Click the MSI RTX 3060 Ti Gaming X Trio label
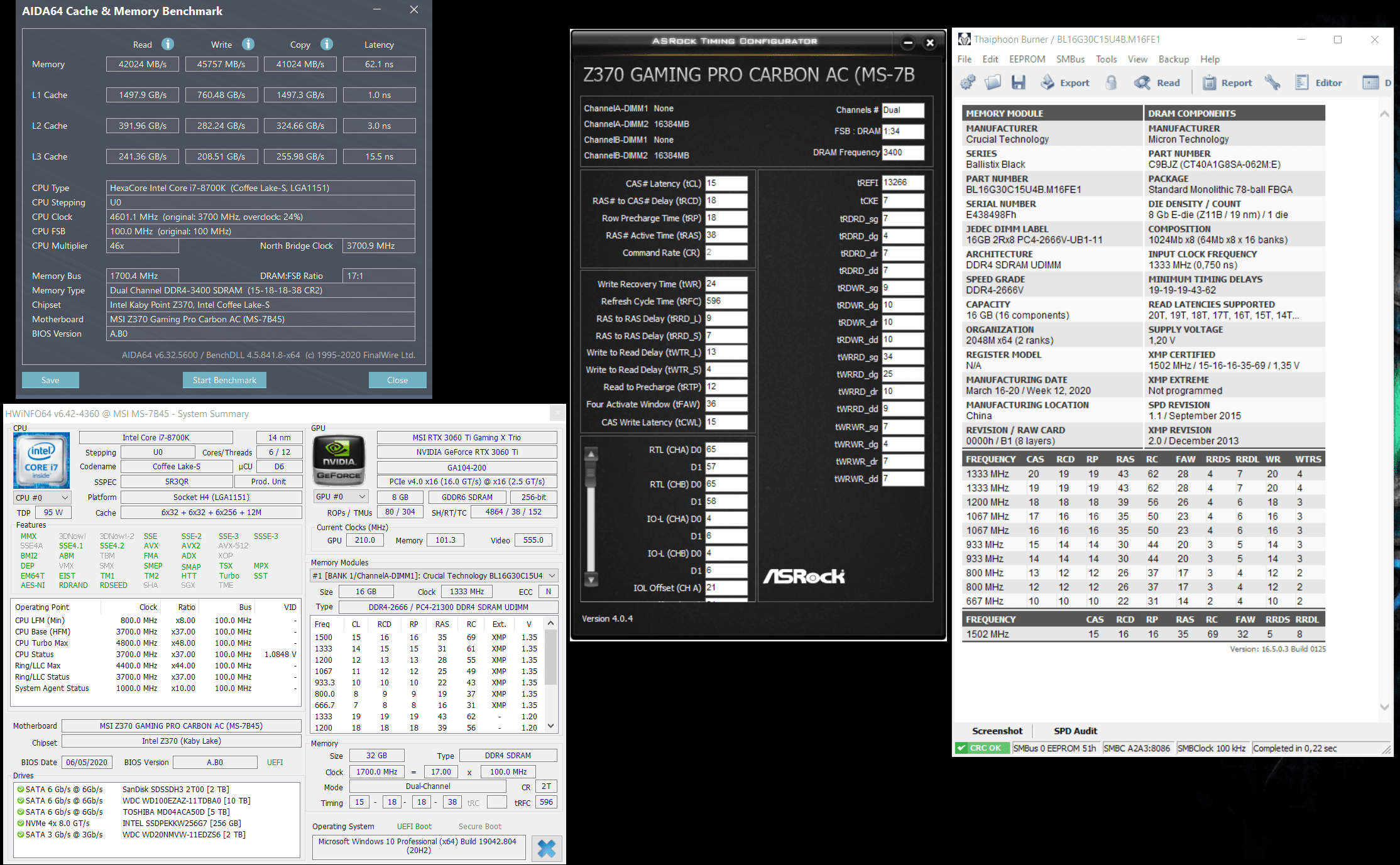 [x=467, y=438]
